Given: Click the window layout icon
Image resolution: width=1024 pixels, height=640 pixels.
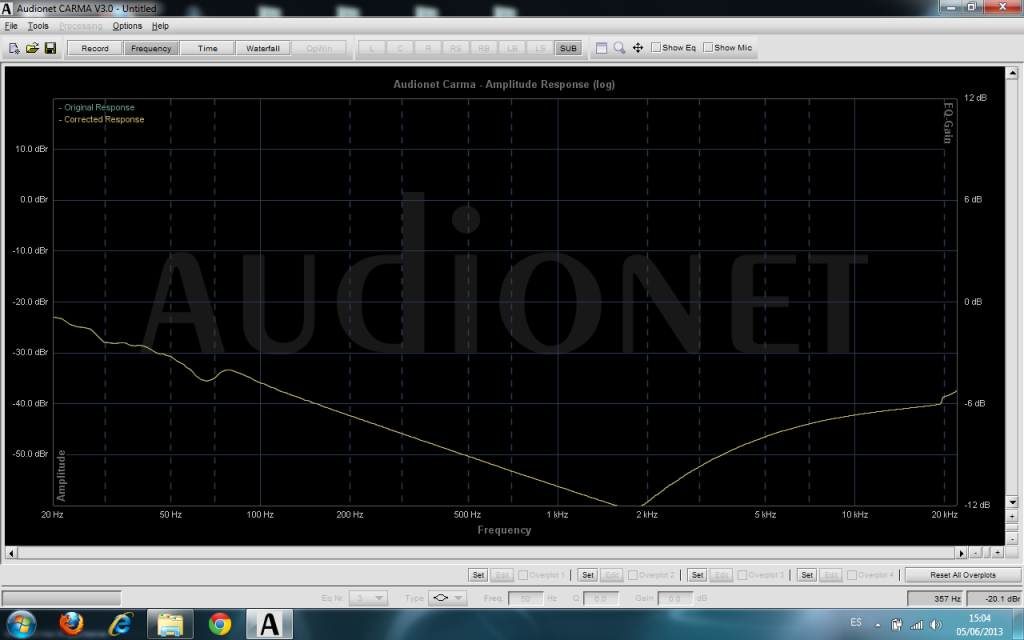Looking at the screenshot, I should tap(601, 48).
